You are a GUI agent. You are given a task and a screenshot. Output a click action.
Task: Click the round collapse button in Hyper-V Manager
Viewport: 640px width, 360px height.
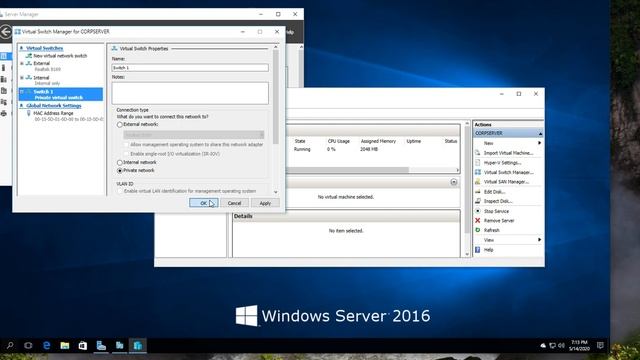453,182
